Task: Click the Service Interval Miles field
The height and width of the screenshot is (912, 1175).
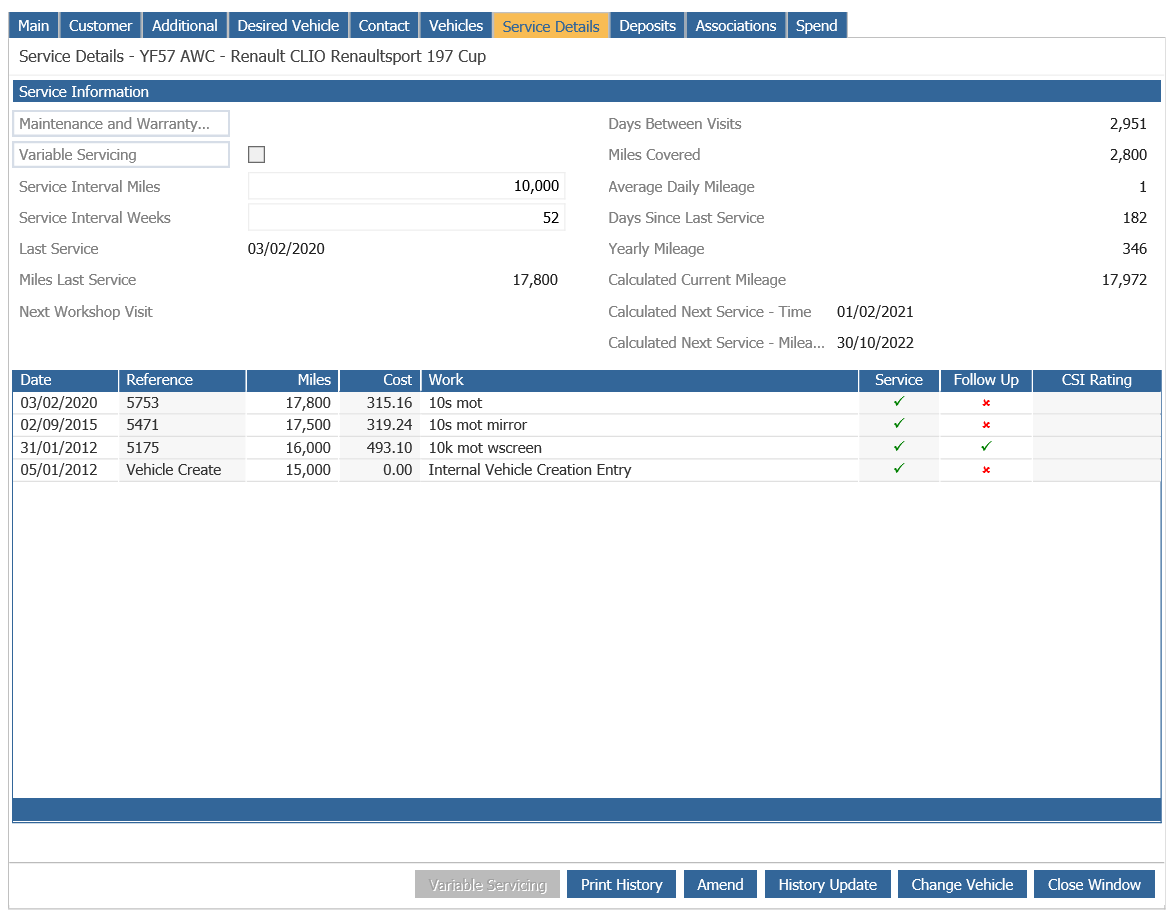Action: 406,186
